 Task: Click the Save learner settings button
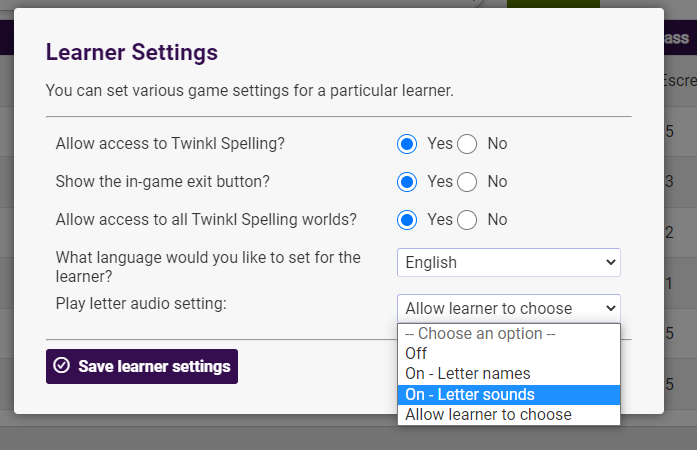(142, 366)
